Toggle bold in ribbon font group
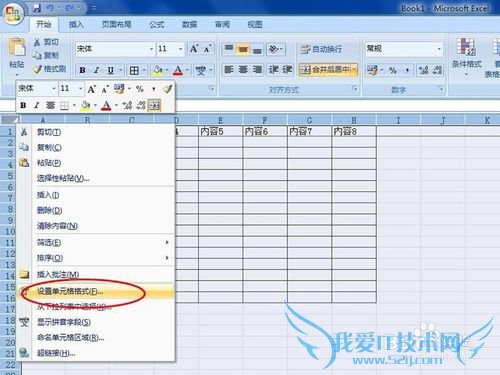 [x=82, y=70]
